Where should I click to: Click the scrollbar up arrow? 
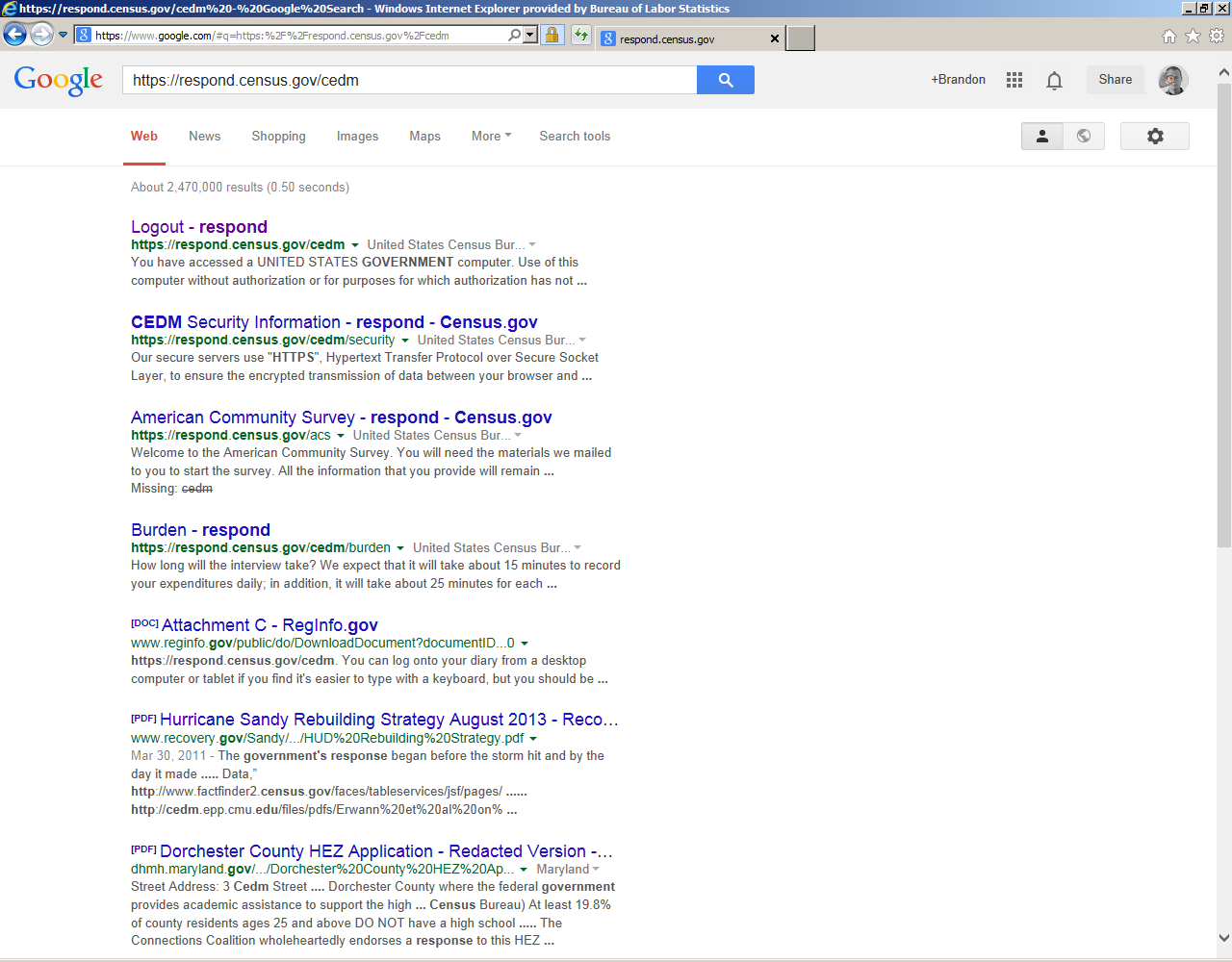(x=1224, y=72)
